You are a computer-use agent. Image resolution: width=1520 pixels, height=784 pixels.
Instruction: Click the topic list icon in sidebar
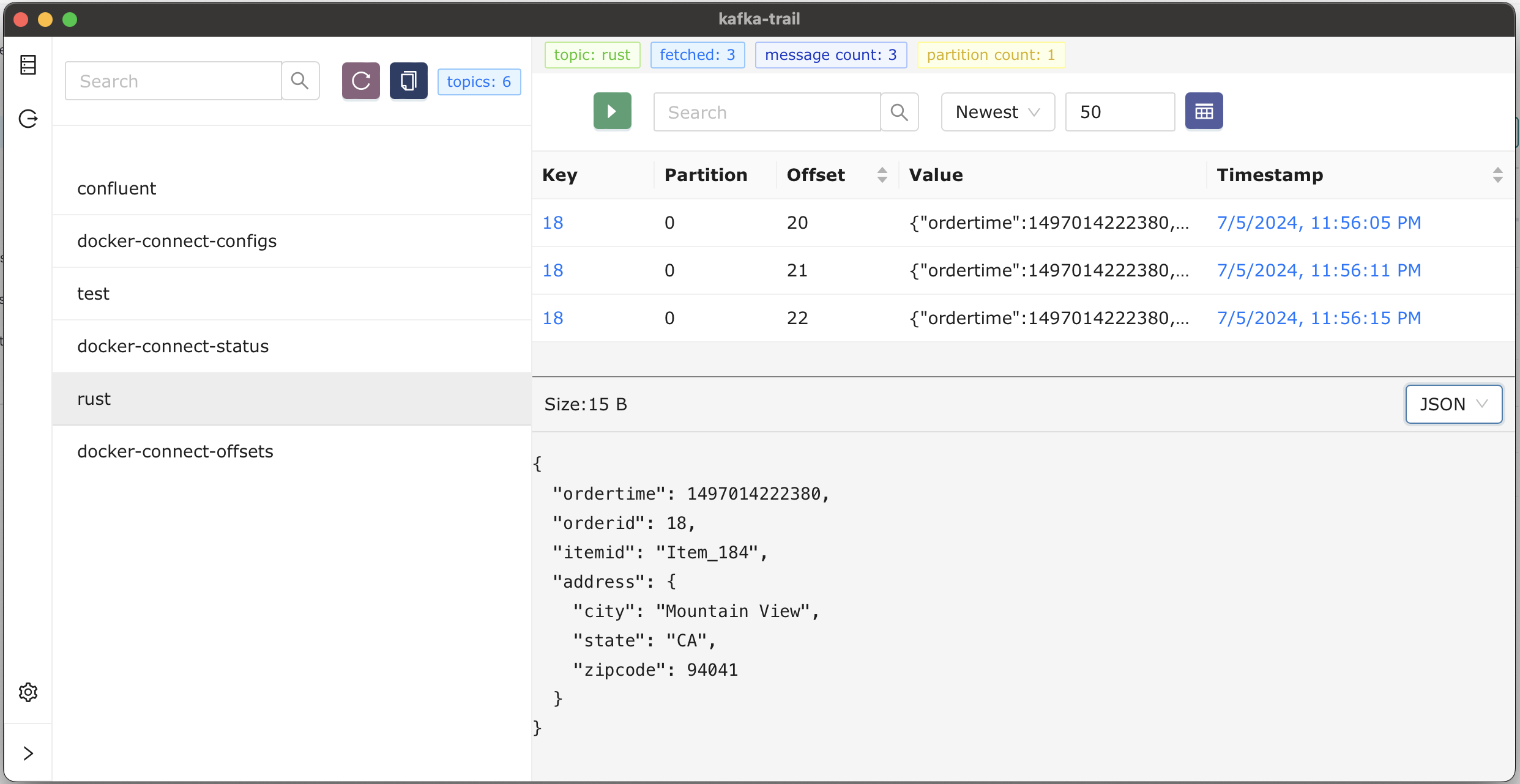click(x=28, y=65)
